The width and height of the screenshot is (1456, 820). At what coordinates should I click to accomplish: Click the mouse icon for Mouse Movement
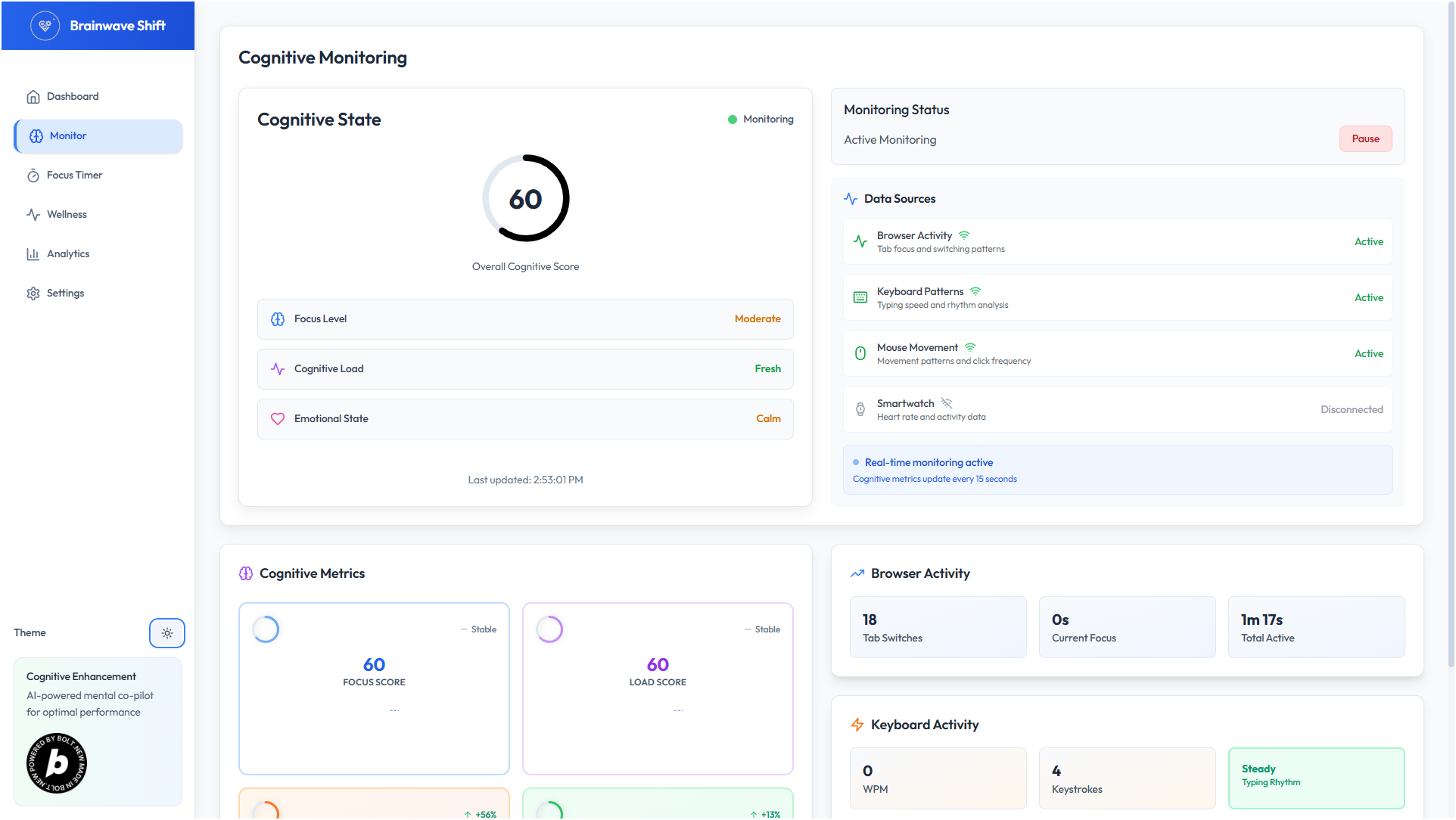point(860,353)
